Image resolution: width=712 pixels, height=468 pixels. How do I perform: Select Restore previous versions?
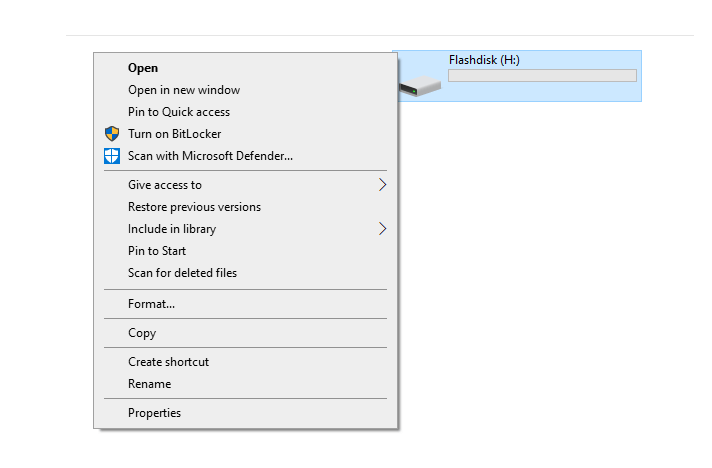click(x=245, y=207)
